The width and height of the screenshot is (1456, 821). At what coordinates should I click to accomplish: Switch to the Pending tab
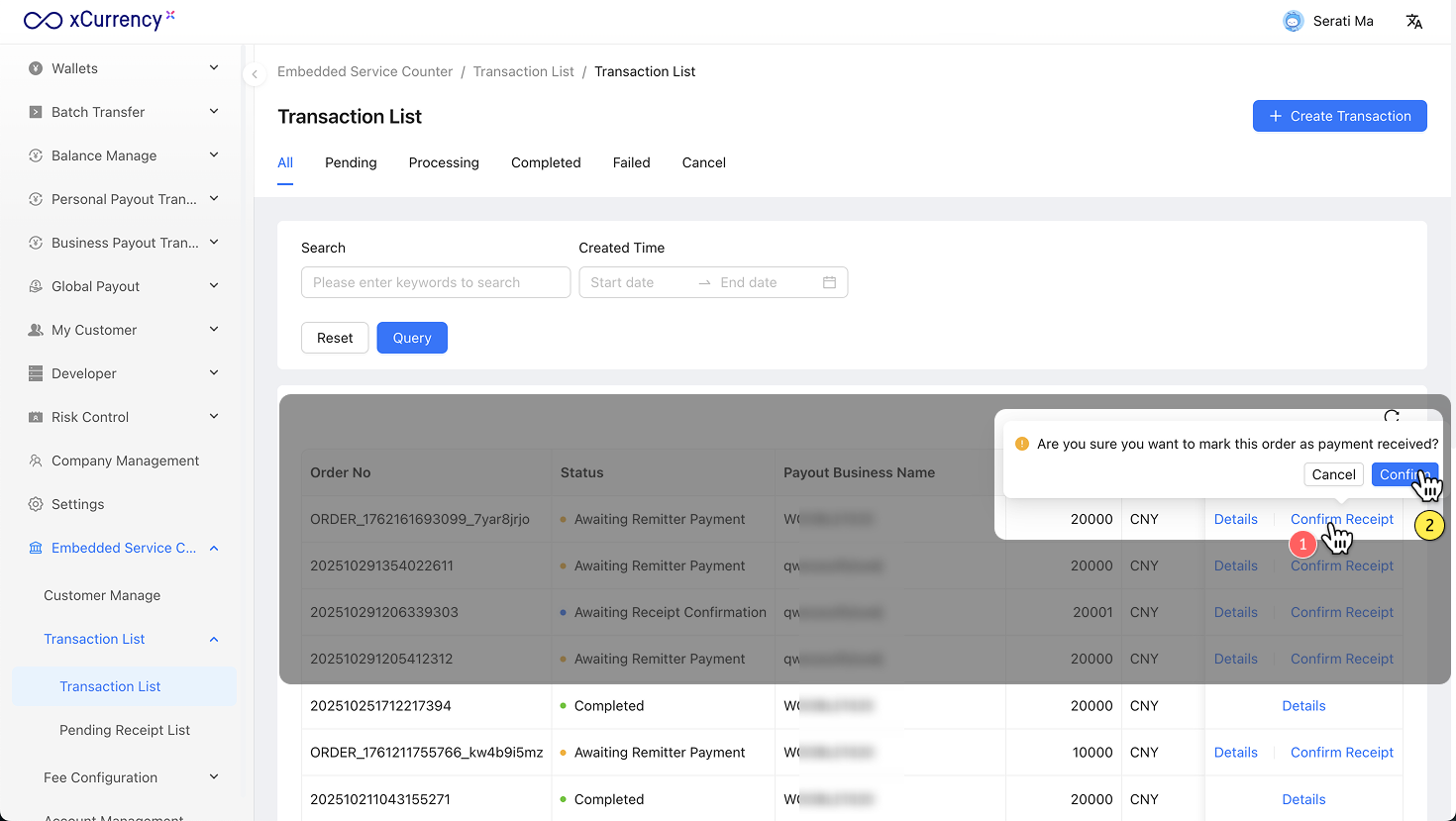[351, 162]
